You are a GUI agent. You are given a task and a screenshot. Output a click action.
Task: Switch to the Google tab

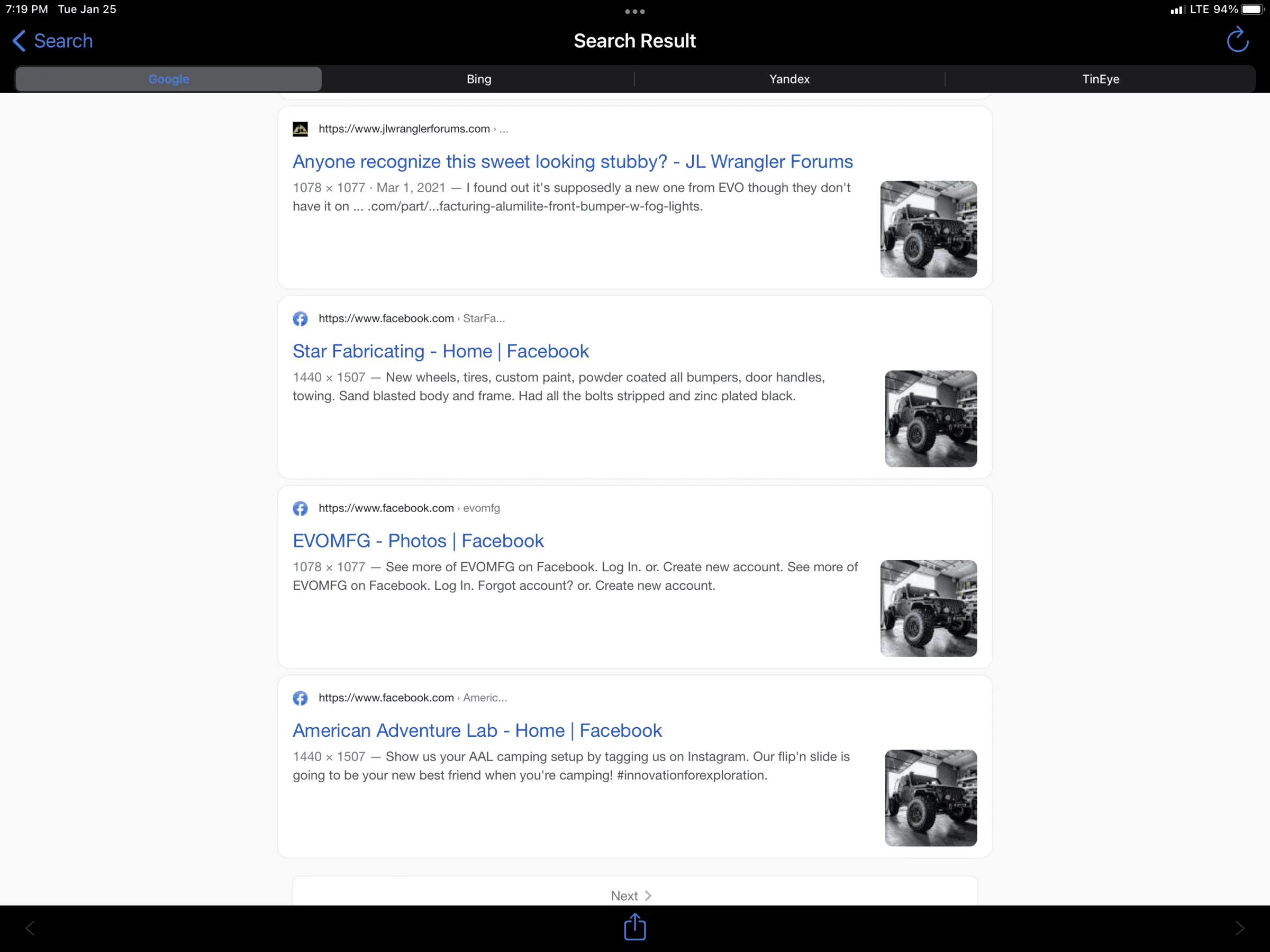click(x=168, y=79)
